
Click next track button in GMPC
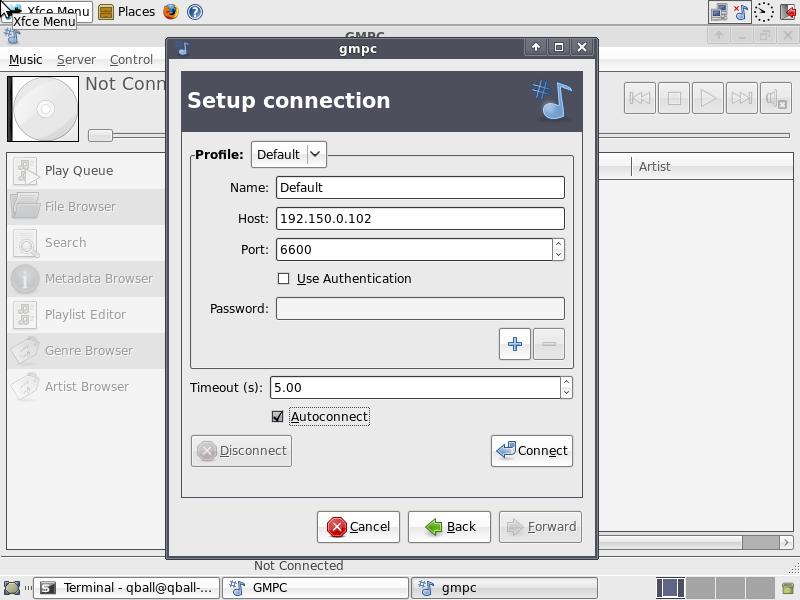point(741,98)
